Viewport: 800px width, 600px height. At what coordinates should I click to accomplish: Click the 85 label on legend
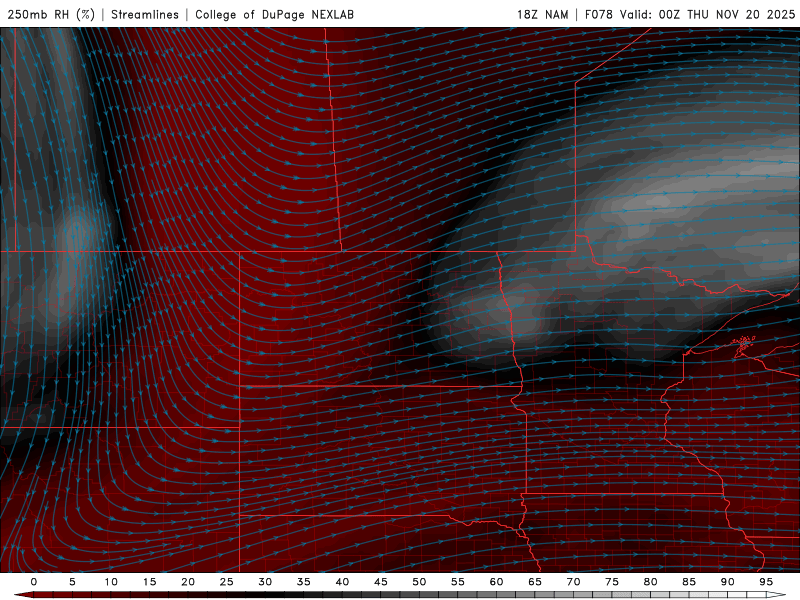(x=689, y=582)
